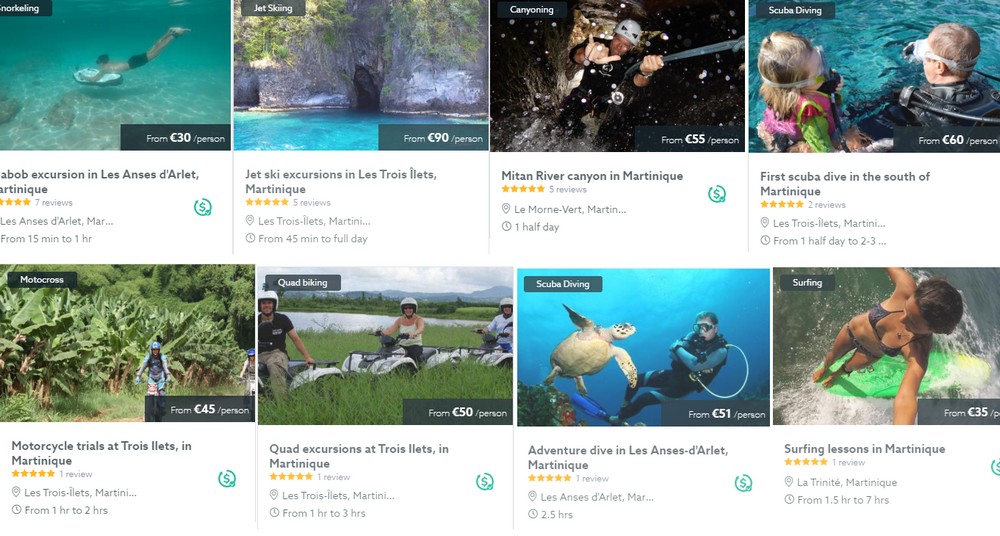Select the Canyoning category tag

pos(531,10)
